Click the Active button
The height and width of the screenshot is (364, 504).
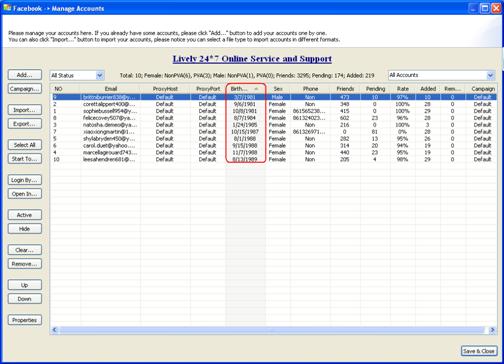25,215
